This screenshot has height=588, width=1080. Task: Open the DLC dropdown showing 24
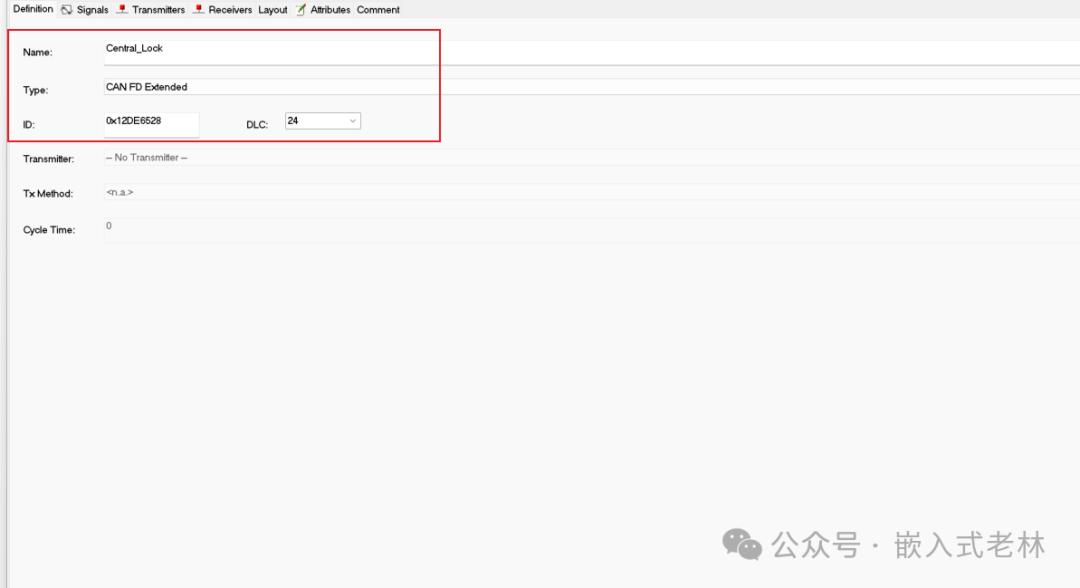(x=323, y=121)
